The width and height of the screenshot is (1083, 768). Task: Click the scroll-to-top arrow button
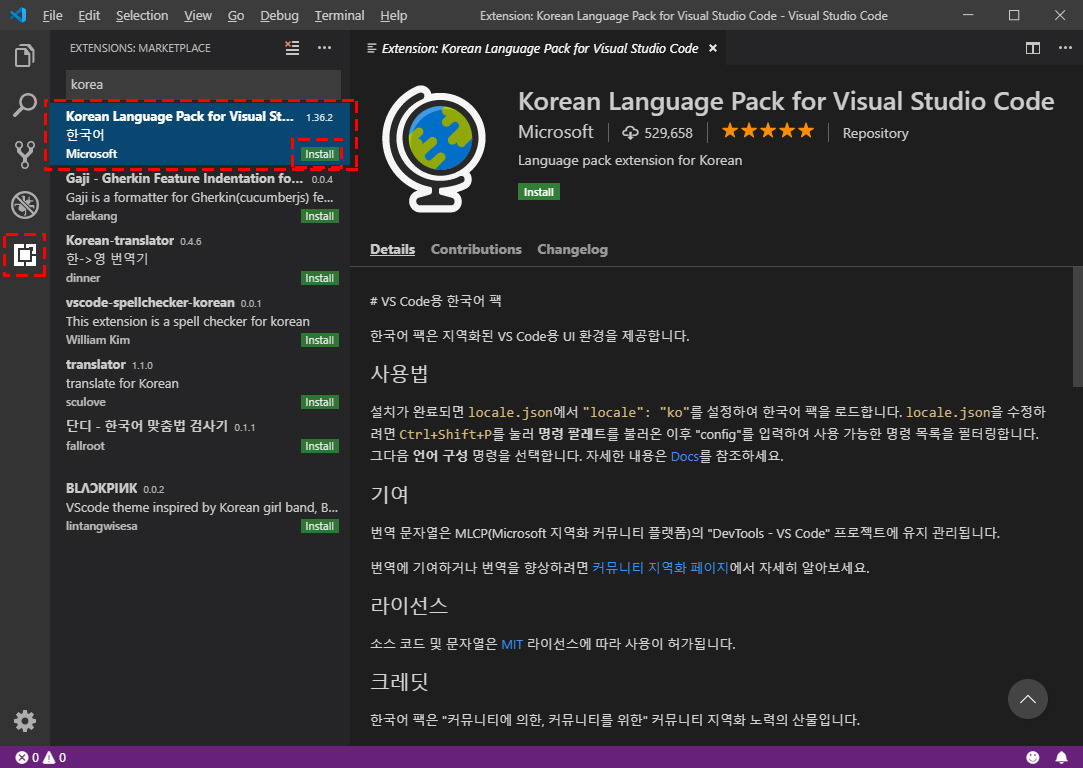1028,699
